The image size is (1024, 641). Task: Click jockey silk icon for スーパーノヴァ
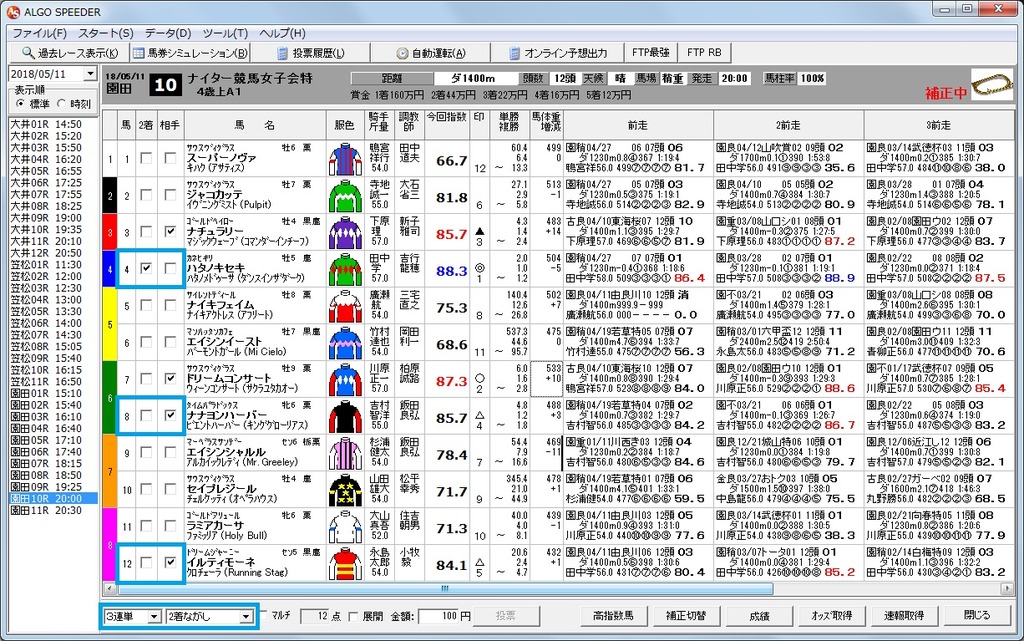[345, 160]
